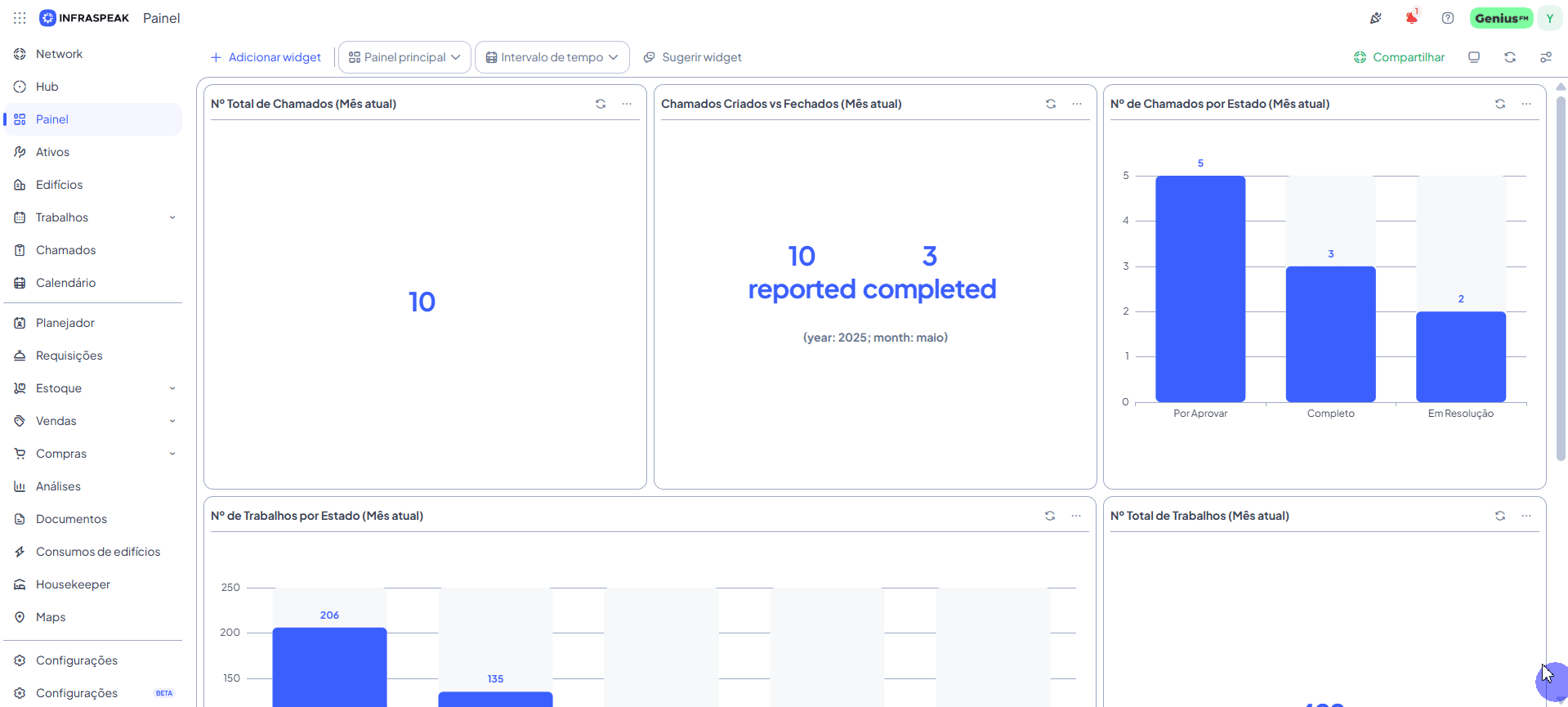
Task: Refresh Chamados Criados vs Fechados widget
Action: 1051,104
